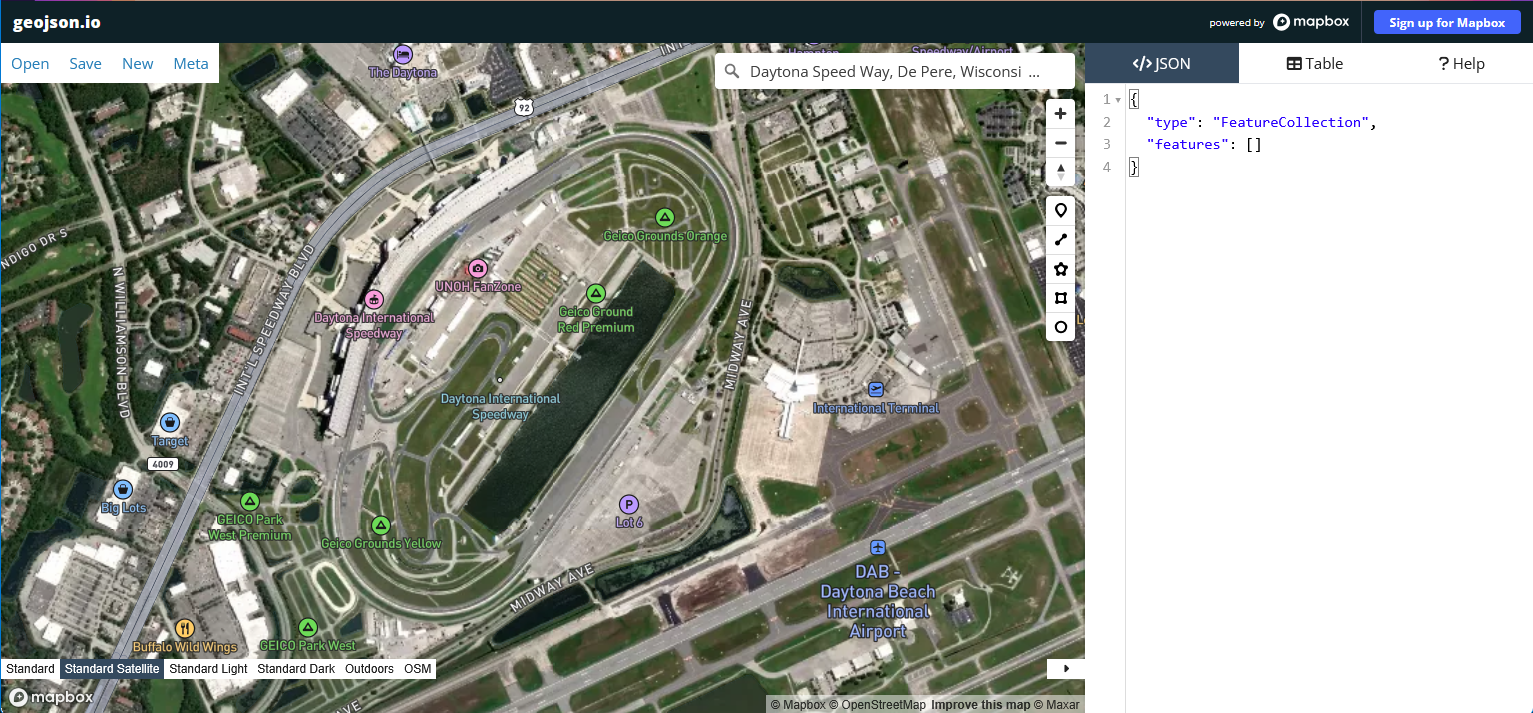This screenshot has height=713, width=1533.
Task: Click Sign up for Mapbox button
Action: 1446,22
